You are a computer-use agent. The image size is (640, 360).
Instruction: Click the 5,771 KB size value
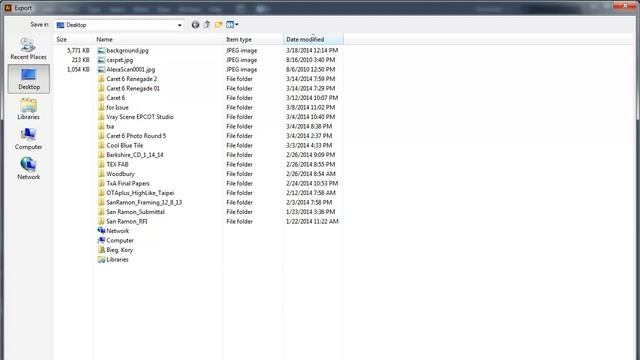[78, 51]
